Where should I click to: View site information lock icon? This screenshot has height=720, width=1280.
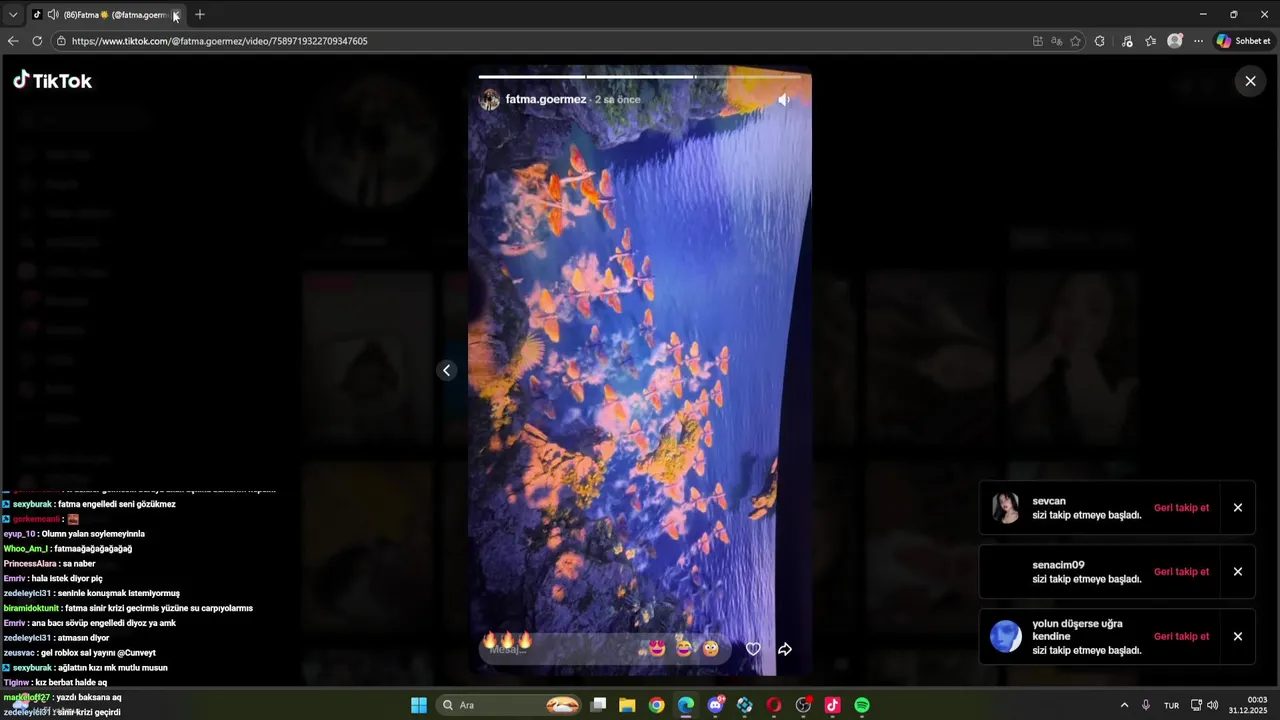[61, 41]
